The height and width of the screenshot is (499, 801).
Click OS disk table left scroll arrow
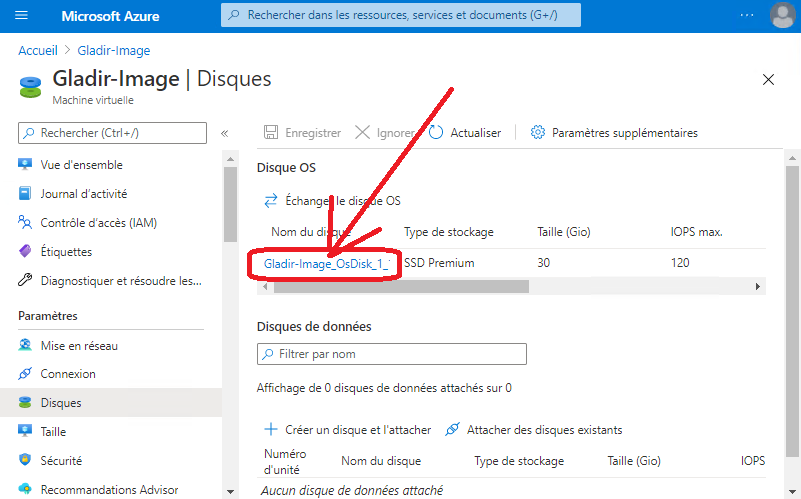pyautogui.click(x=265, y=287)
